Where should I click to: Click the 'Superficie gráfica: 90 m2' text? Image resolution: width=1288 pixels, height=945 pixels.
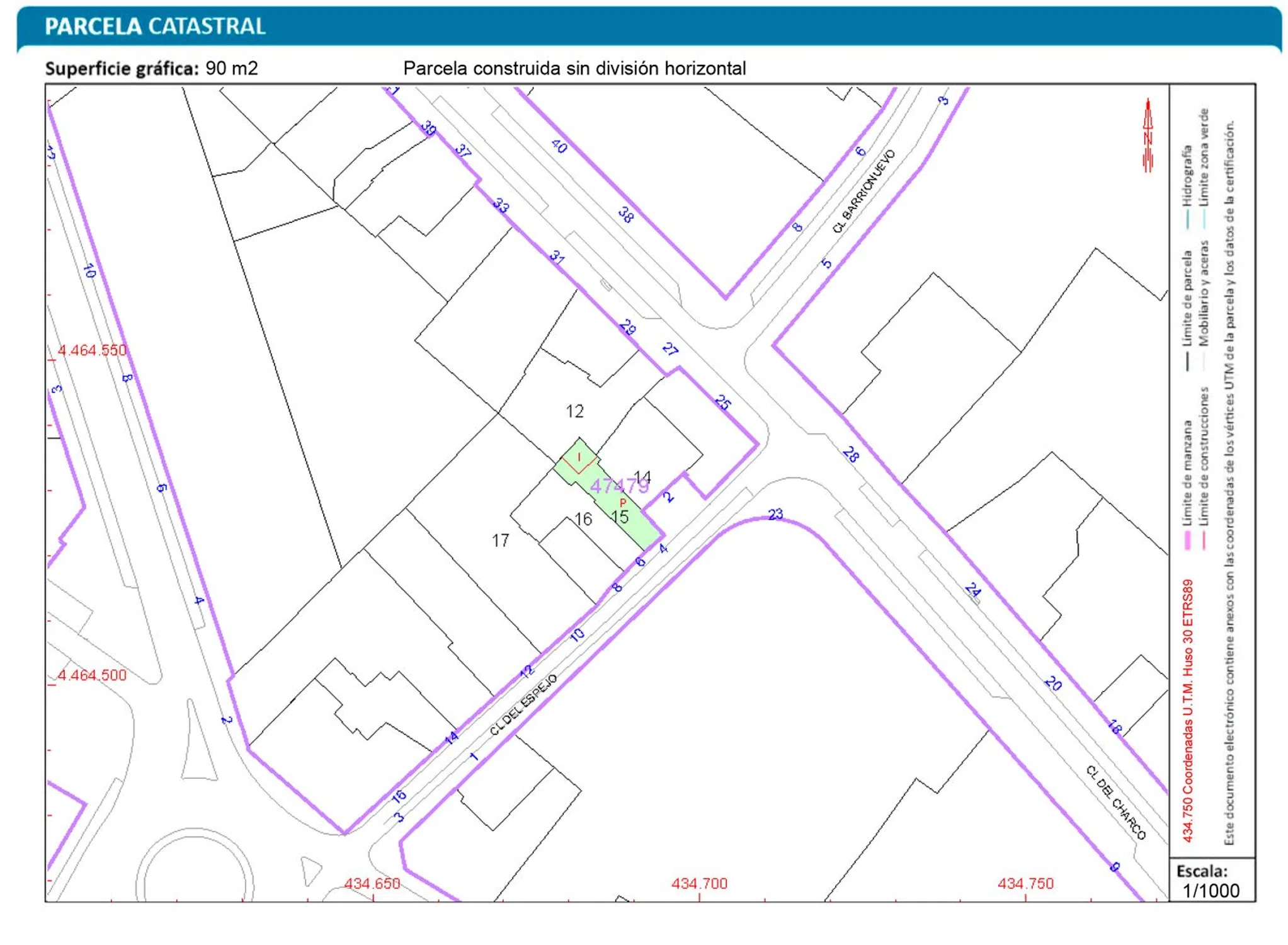[x=152, y=68]
